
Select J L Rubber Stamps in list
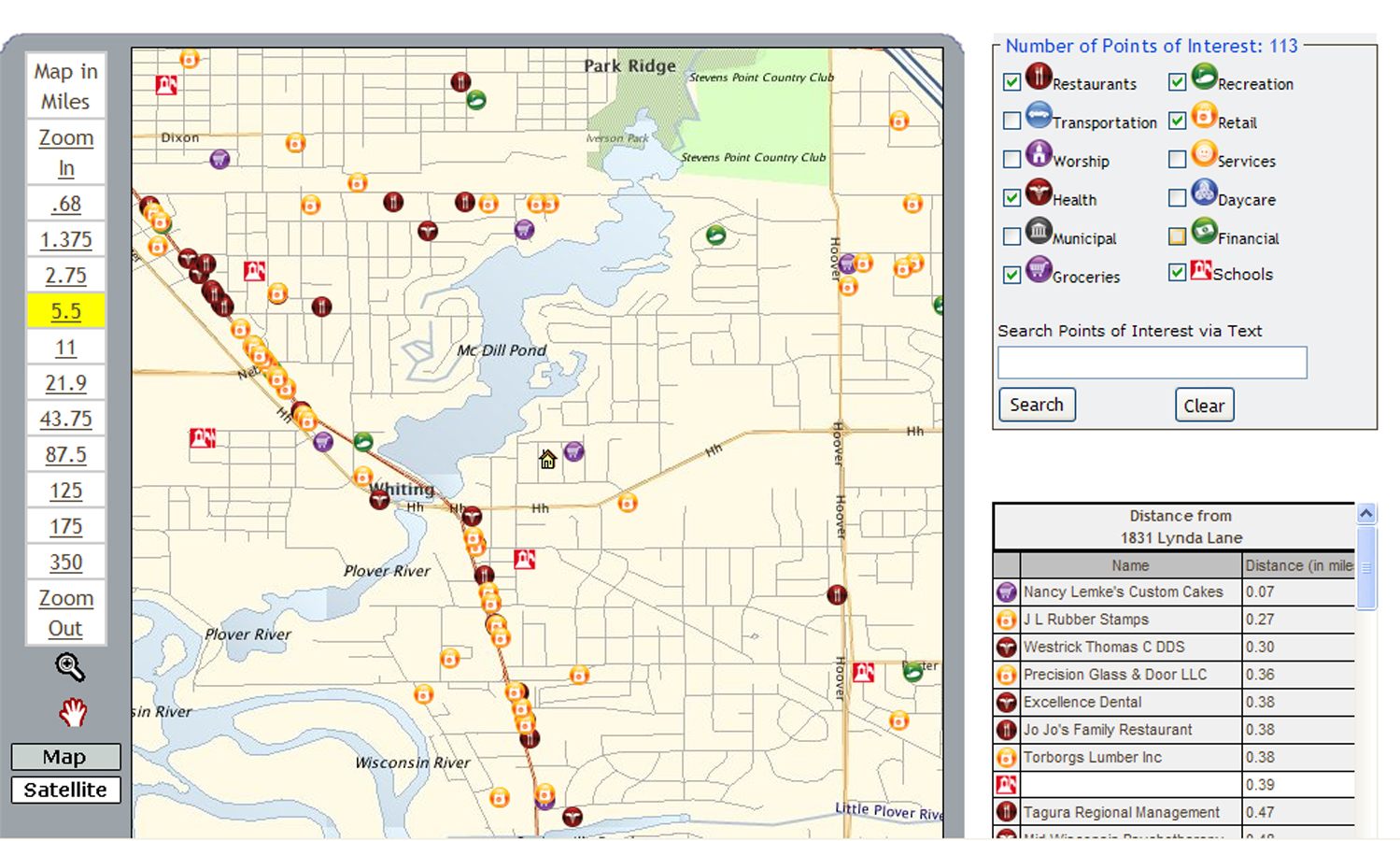pos(1085,620)
